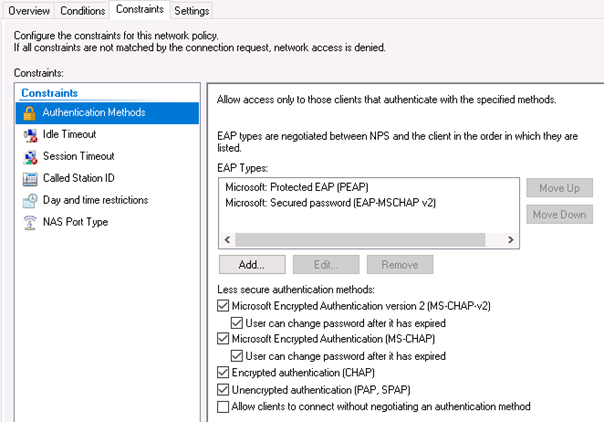Toggle password change option under MS-CHAP

237,356
